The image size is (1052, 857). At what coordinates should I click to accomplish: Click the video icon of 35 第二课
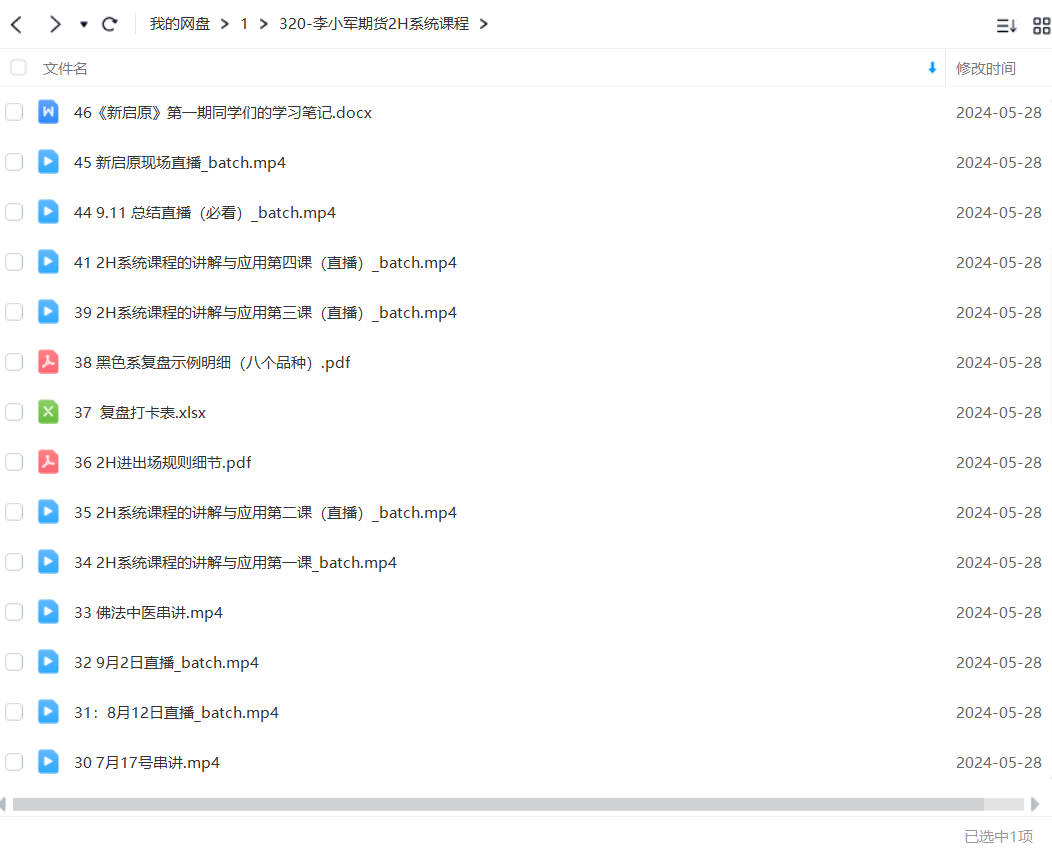(48, 511)
